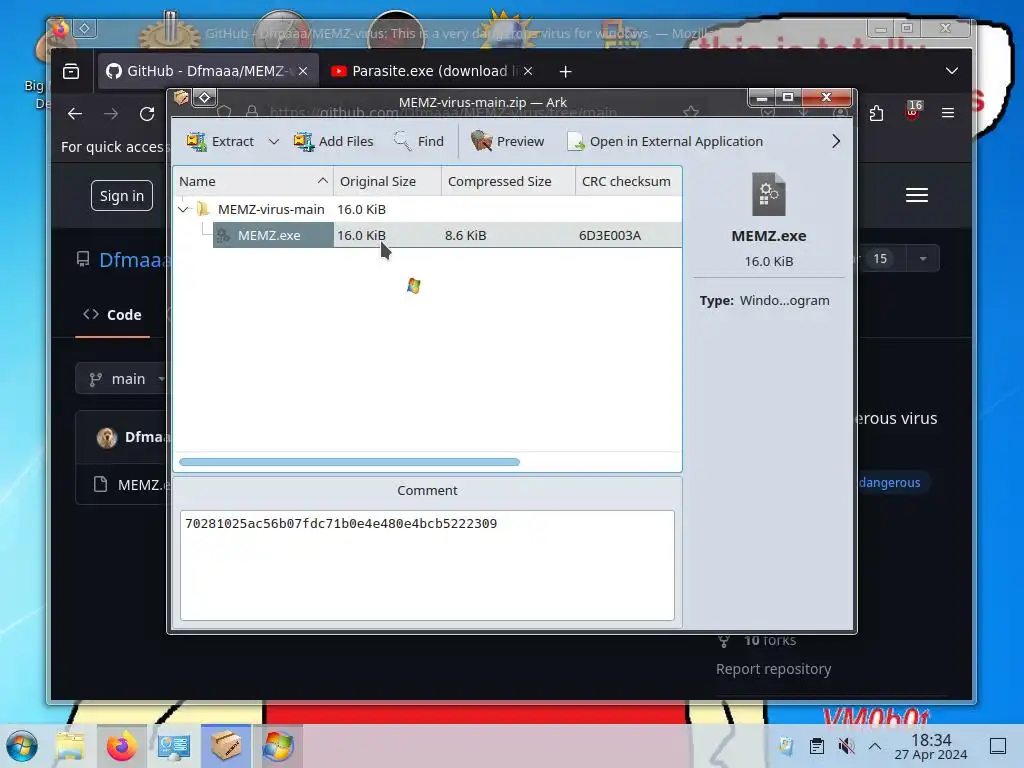Sort by Compressed Size column header
Image resolution: width=1024 pixels, height=768 pixels.
508,182
